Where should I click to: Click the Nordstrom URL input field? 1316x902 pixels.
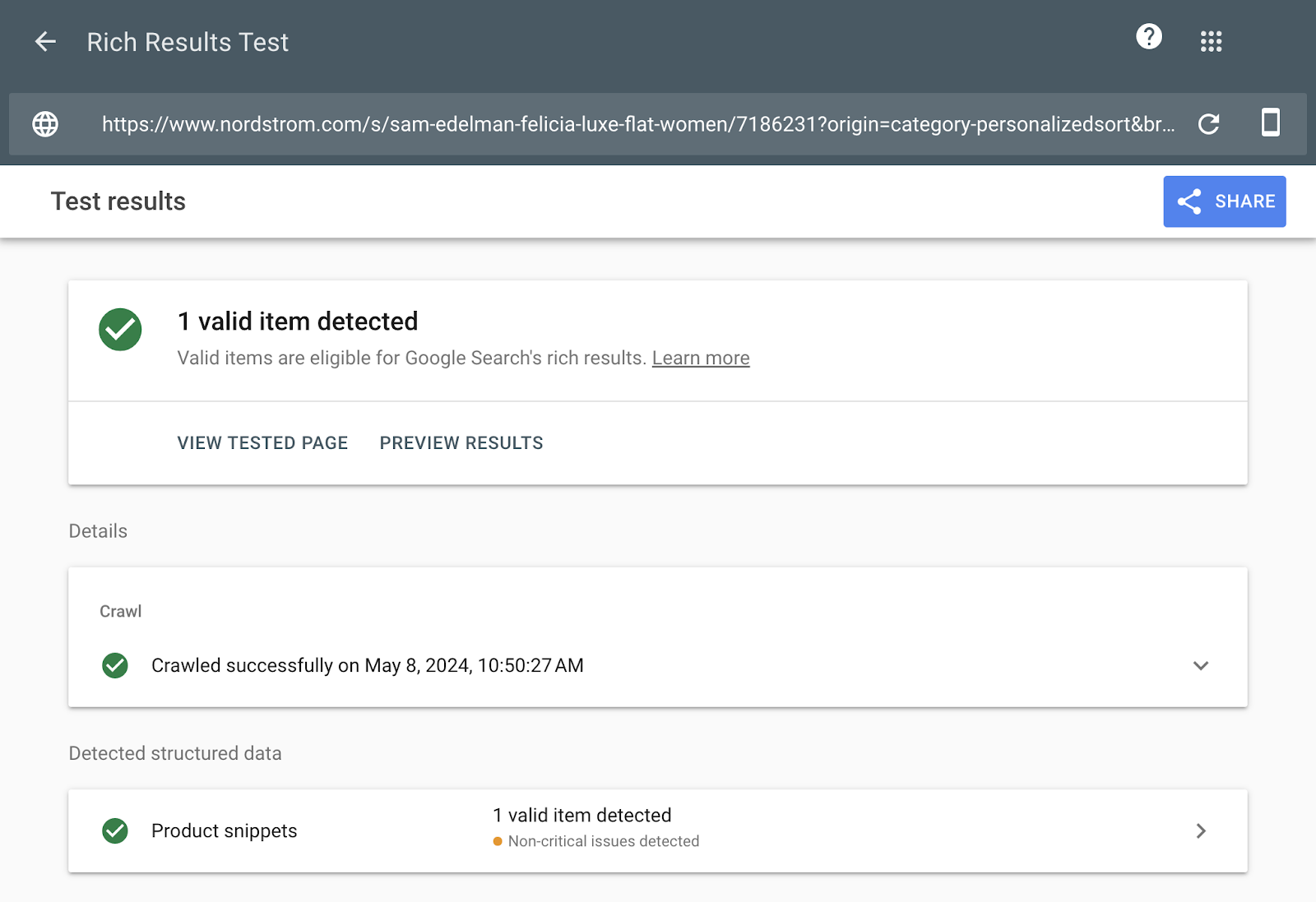point(637,124)
